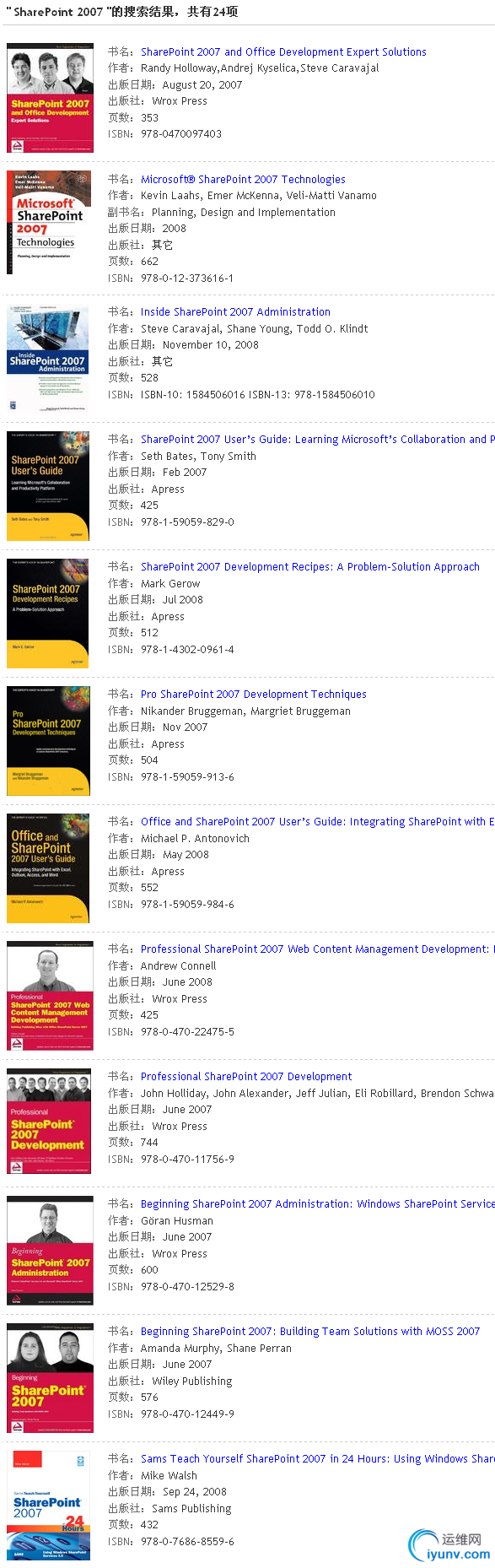Open Inside SharePoint 2007 Administration title link
This screenshot has height=1568, width=495.
[235, 311]
